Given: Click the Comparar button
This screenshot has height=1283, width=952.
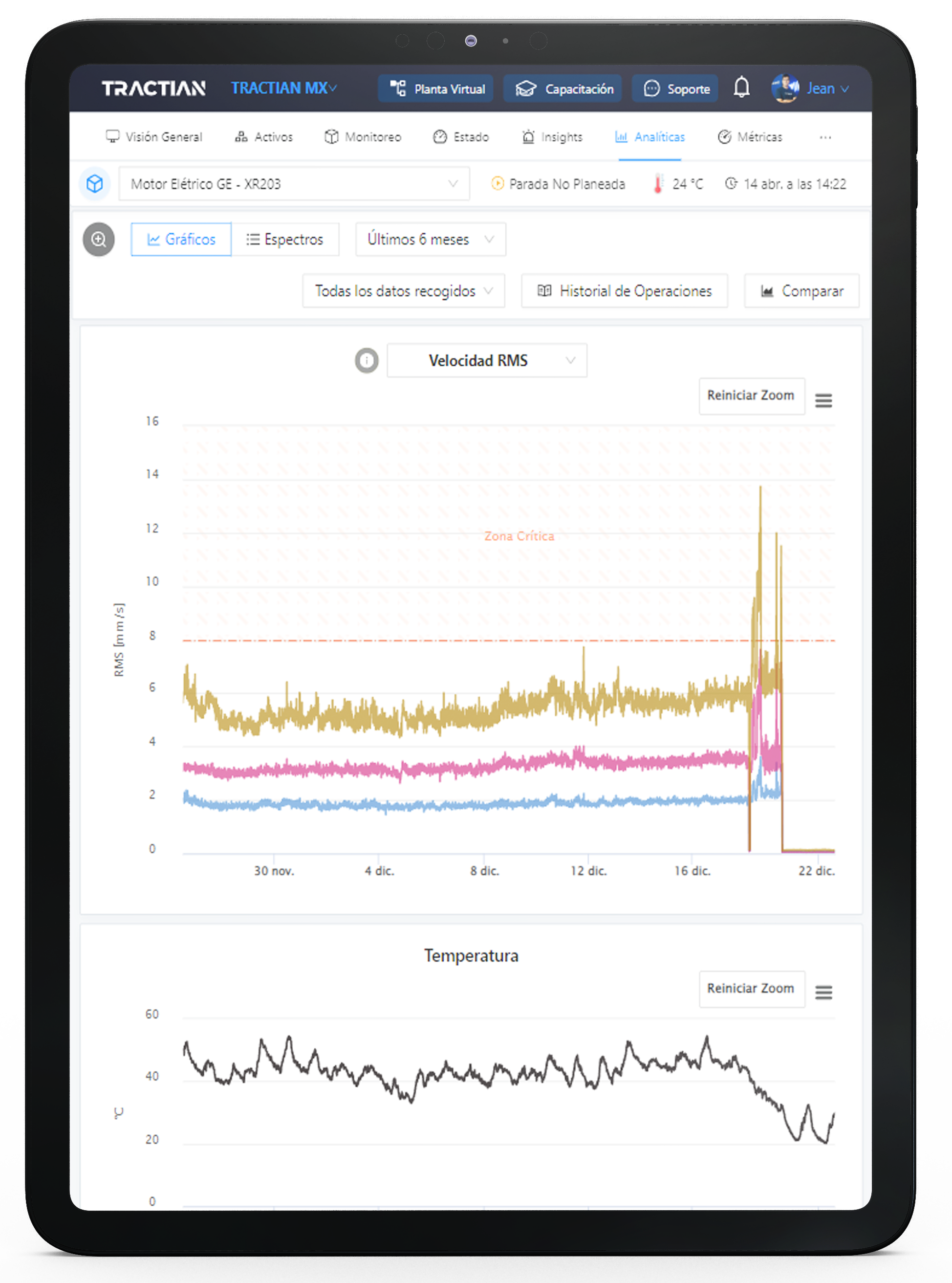Looking at the screenshot, I should click(x=801, y=291).
